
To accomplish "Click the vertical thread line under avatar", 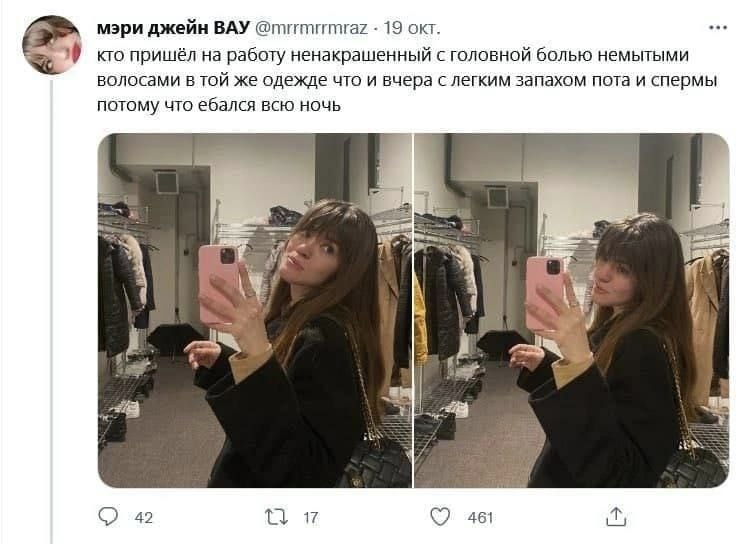I will [x=52, y=310].
